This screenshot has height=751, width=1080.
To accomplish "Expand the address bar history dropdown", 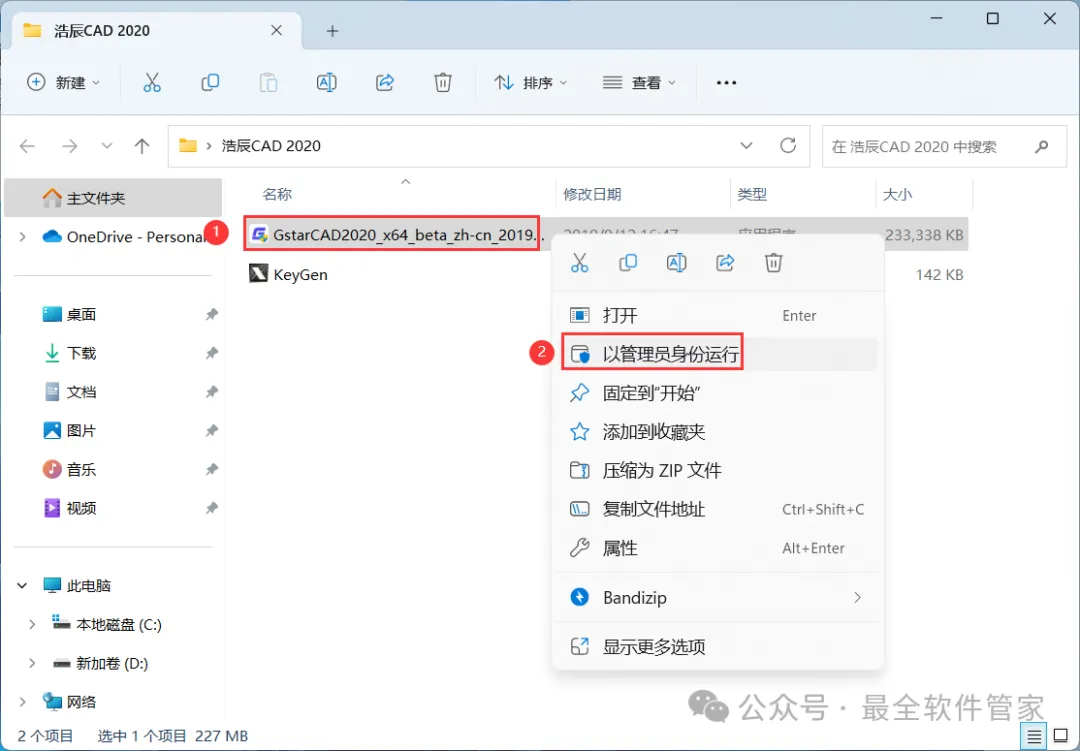I will coord(746,146).
